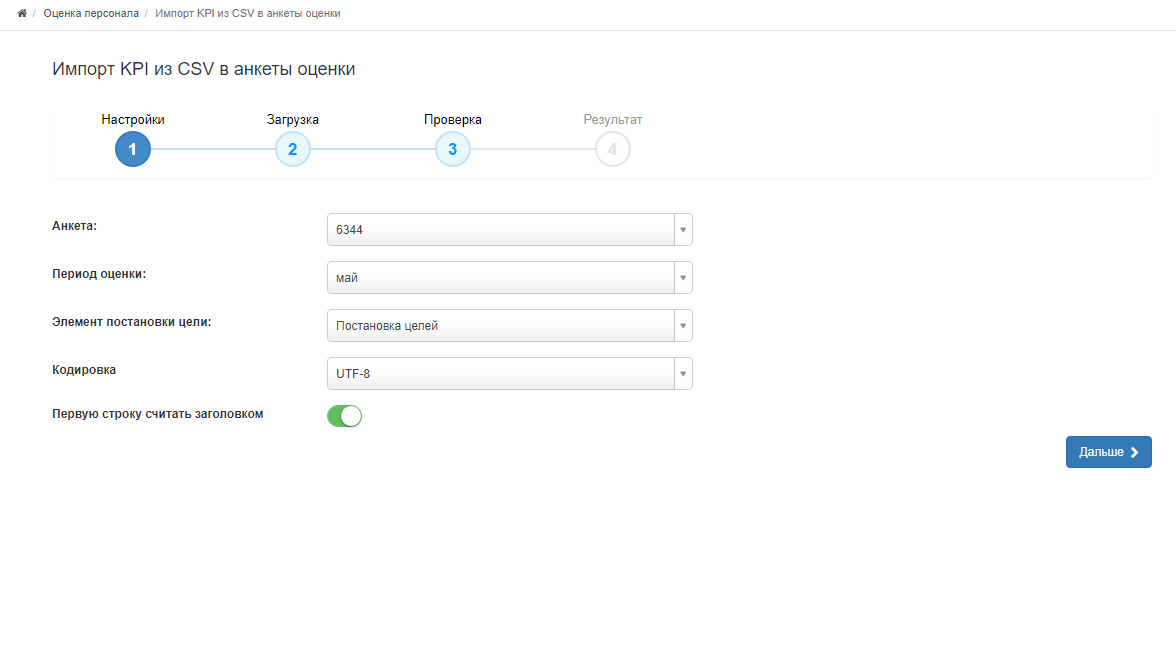Click the Настройки step label
This screenshot has height=656, width=1176.
coord(133,119)
